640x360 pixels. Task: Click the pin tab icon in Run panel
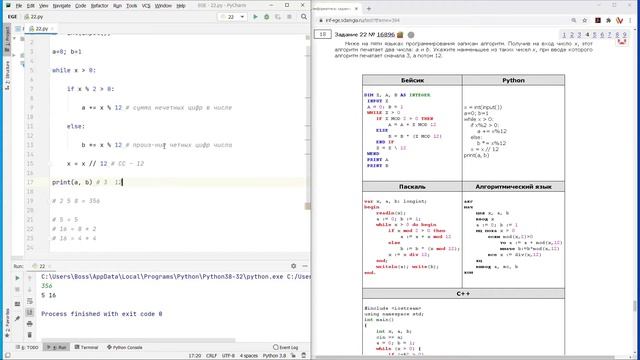click(x=17, y=318)
